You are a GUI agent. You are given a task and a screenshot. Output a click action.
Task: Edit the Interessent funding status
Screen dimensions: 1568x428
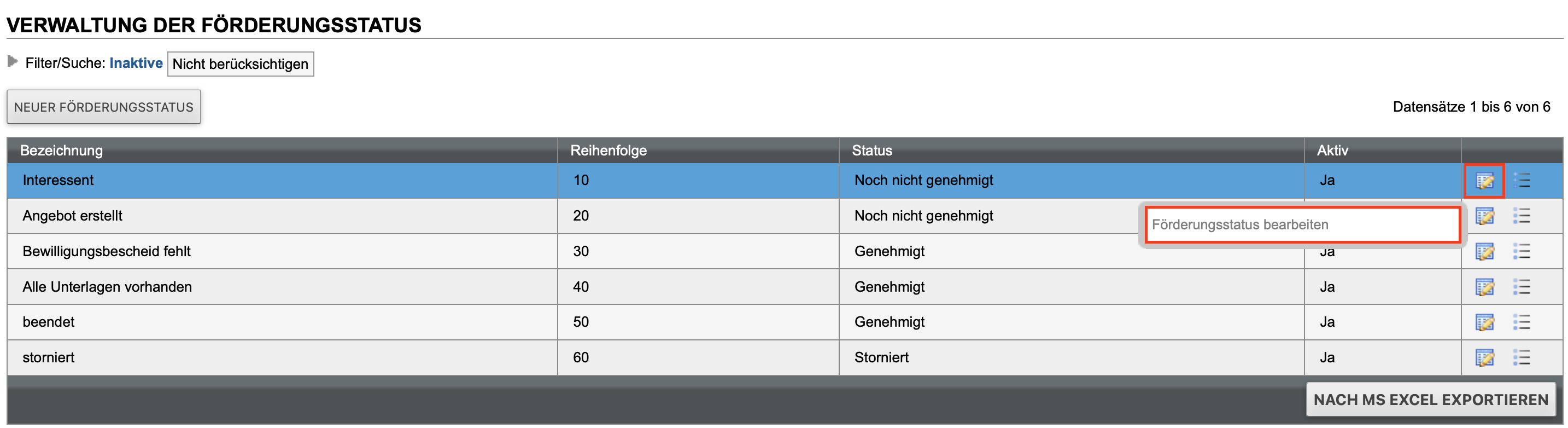1484,181
